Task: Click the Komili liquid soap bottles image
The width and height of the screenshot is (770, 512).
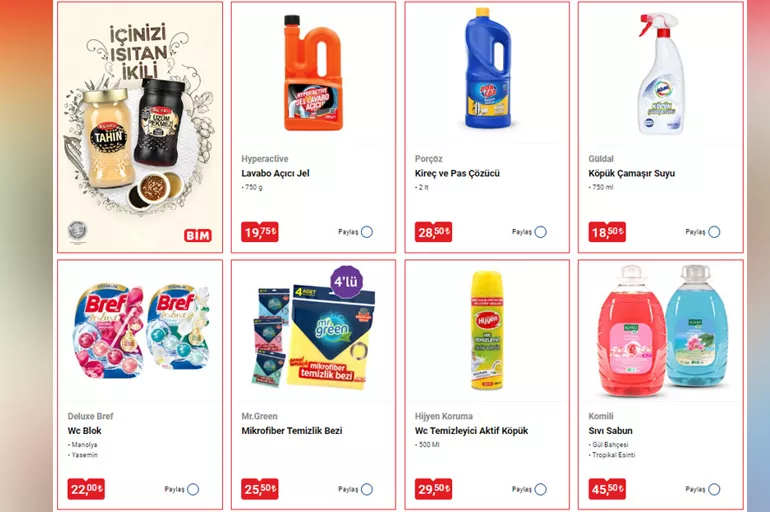Action: pos(661,330)
